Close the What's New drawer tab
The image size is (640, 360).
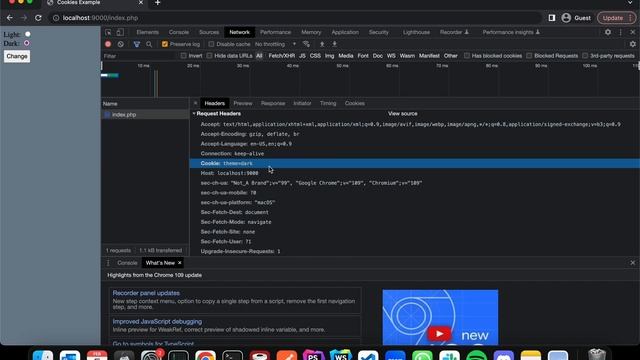[180, 263]
